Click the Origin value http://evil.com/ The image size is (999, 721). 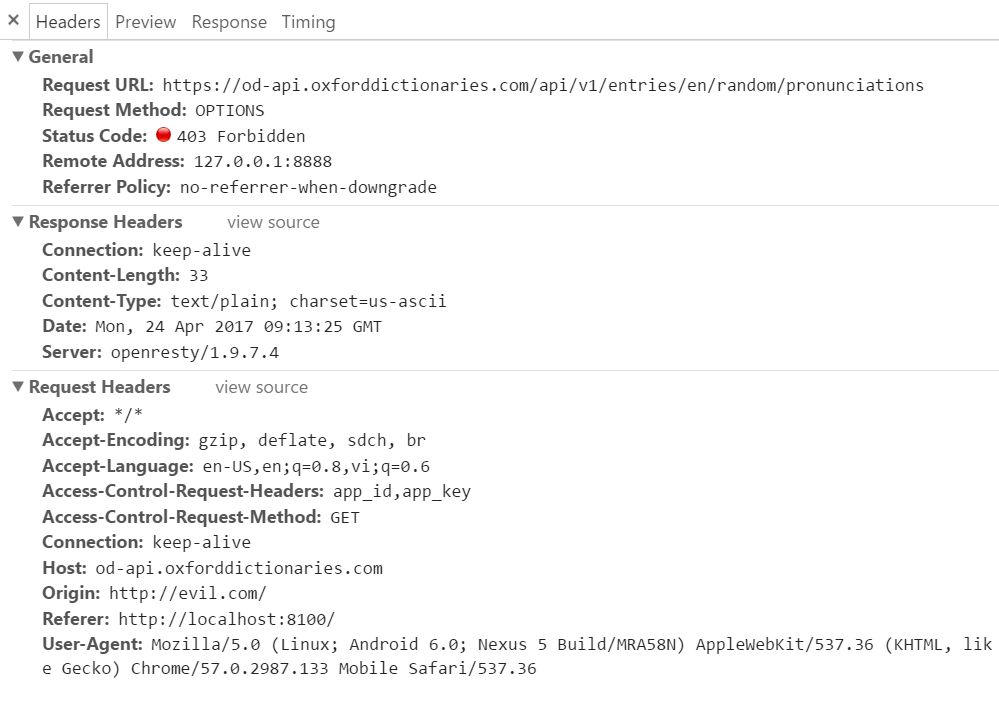pyautogui.click(x=188, y=594)
